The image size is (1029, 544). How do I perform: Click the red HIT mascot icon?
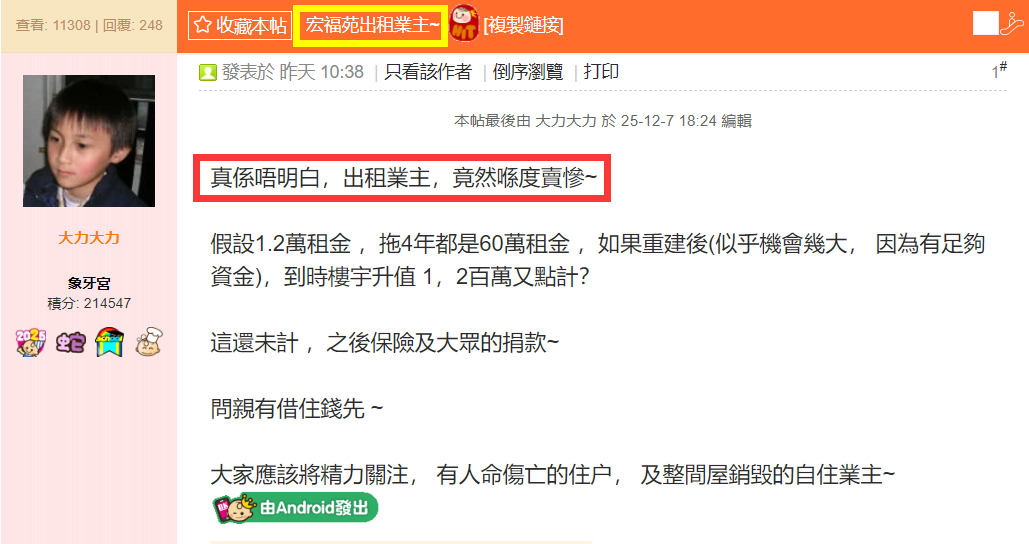464,23
